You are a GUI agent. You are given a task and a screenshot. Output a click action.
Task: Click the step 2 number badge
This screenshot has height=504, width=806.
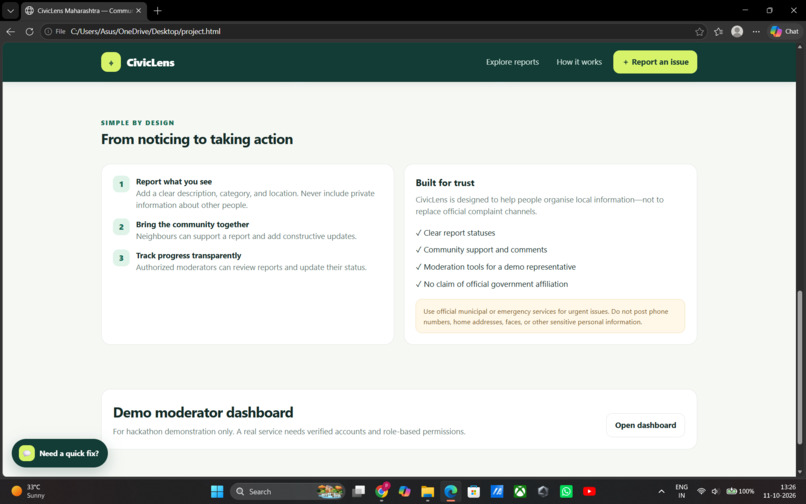(x=121, y=227)
